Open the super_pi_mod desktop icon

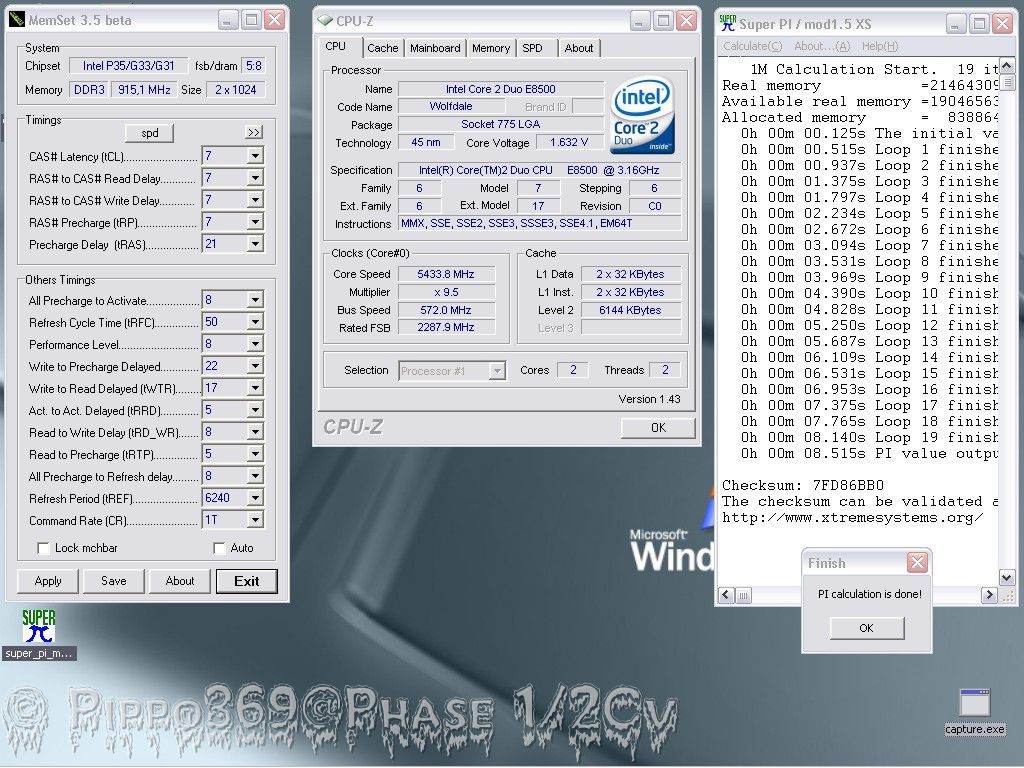[39, 633]
